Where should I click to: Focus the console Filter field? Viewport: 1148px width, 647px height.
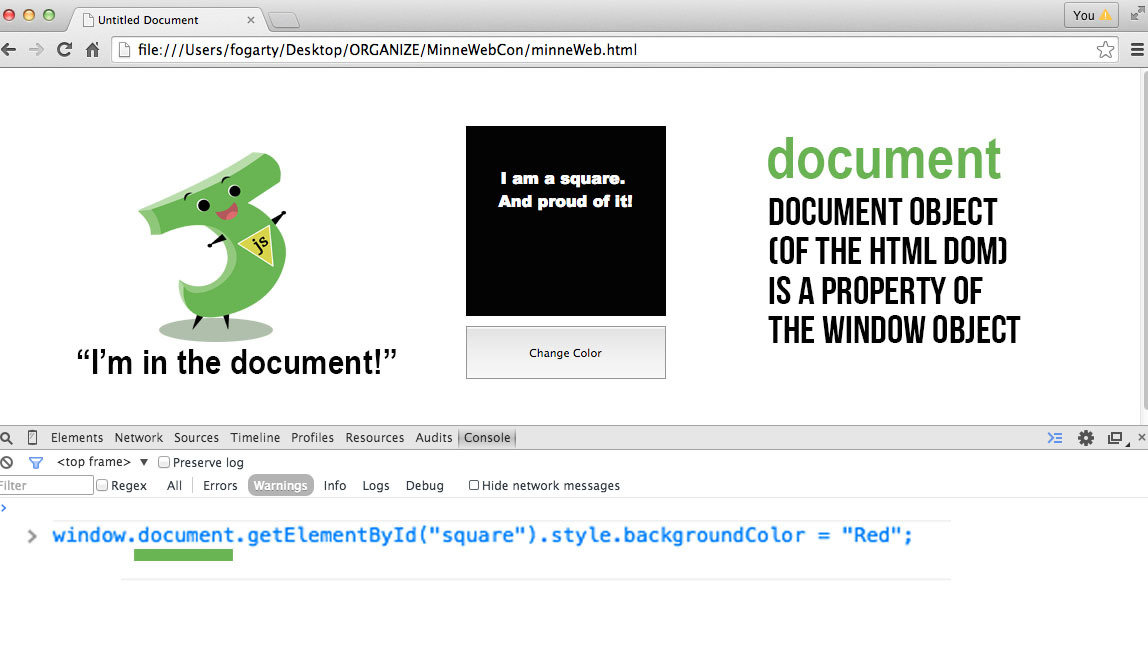[46, 485]
